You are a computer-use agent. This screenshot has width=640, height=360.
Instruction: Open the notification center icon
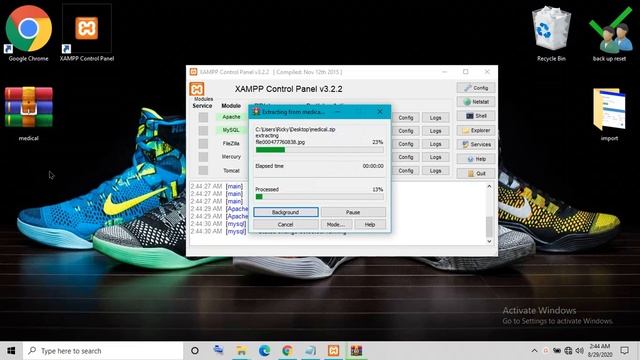(624, 351)
